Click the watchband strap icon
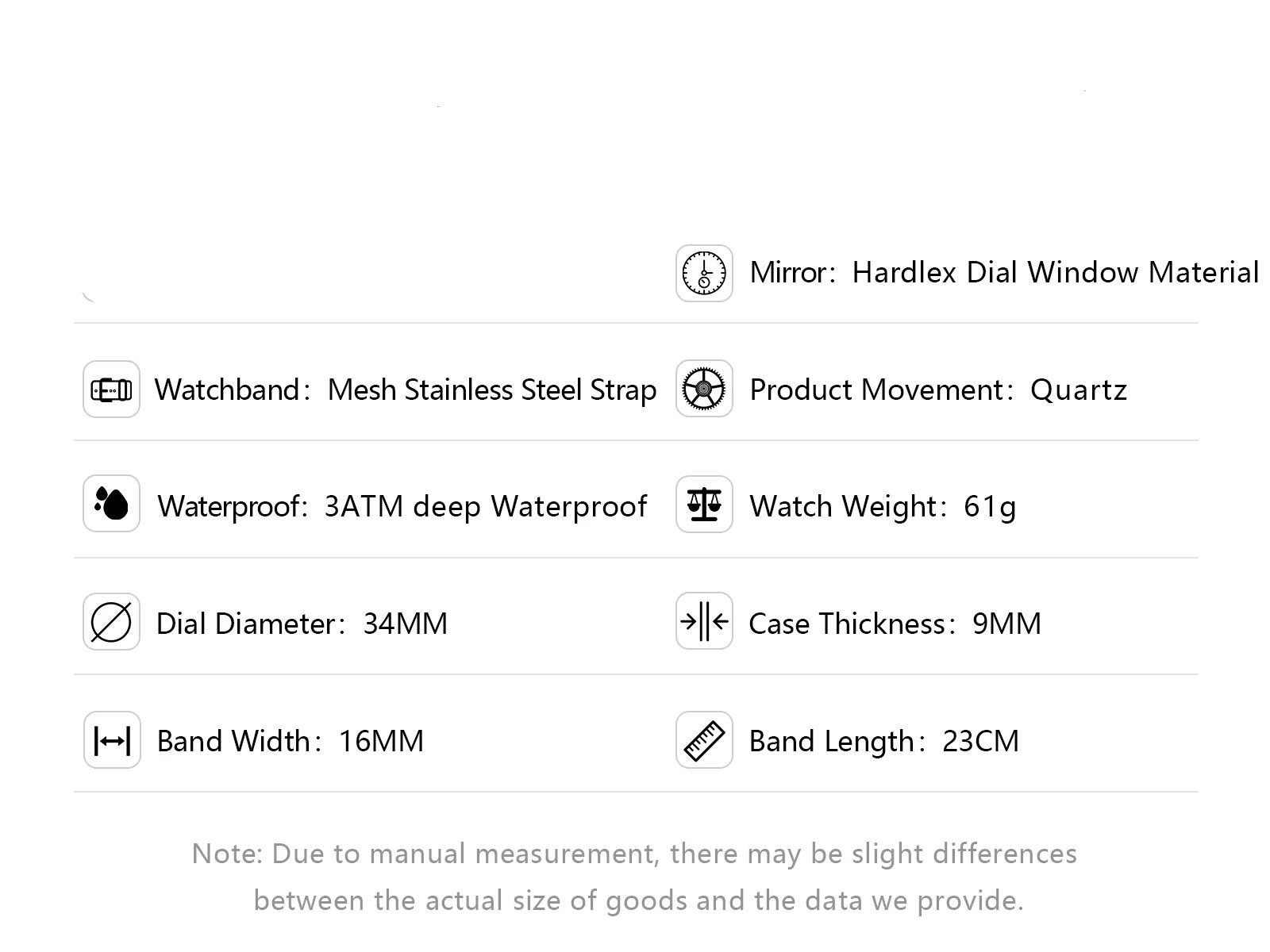This screenshot has height=952, width=1270. click(111, 390)
